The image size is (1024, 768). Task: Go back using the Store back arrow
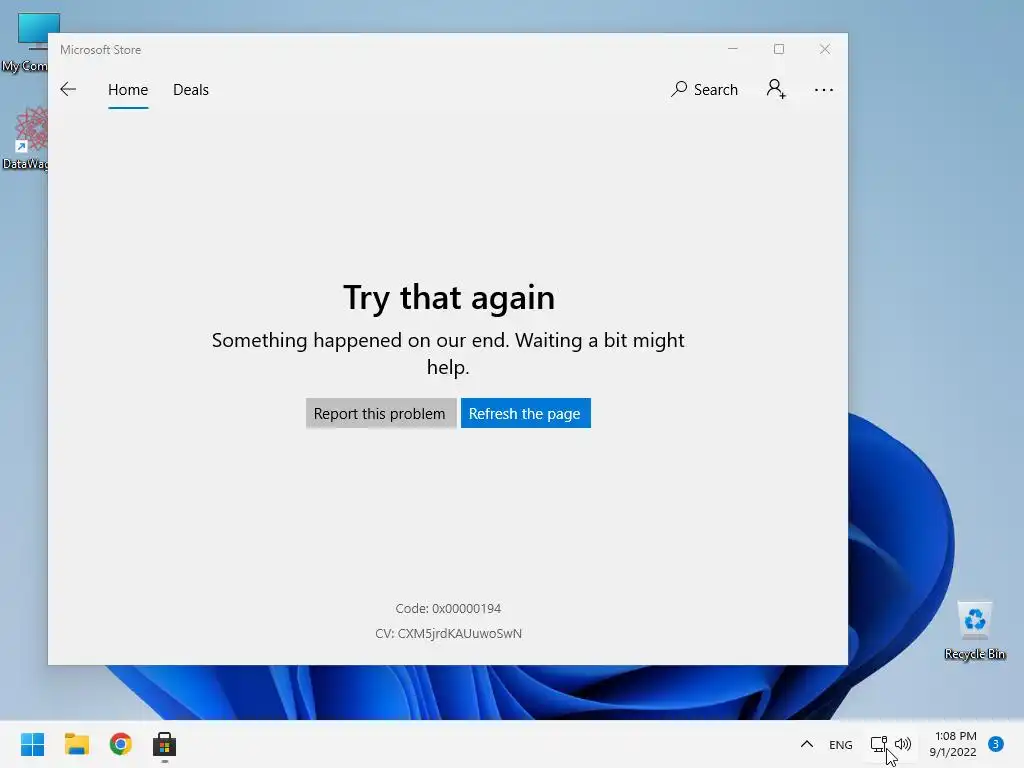68,89
